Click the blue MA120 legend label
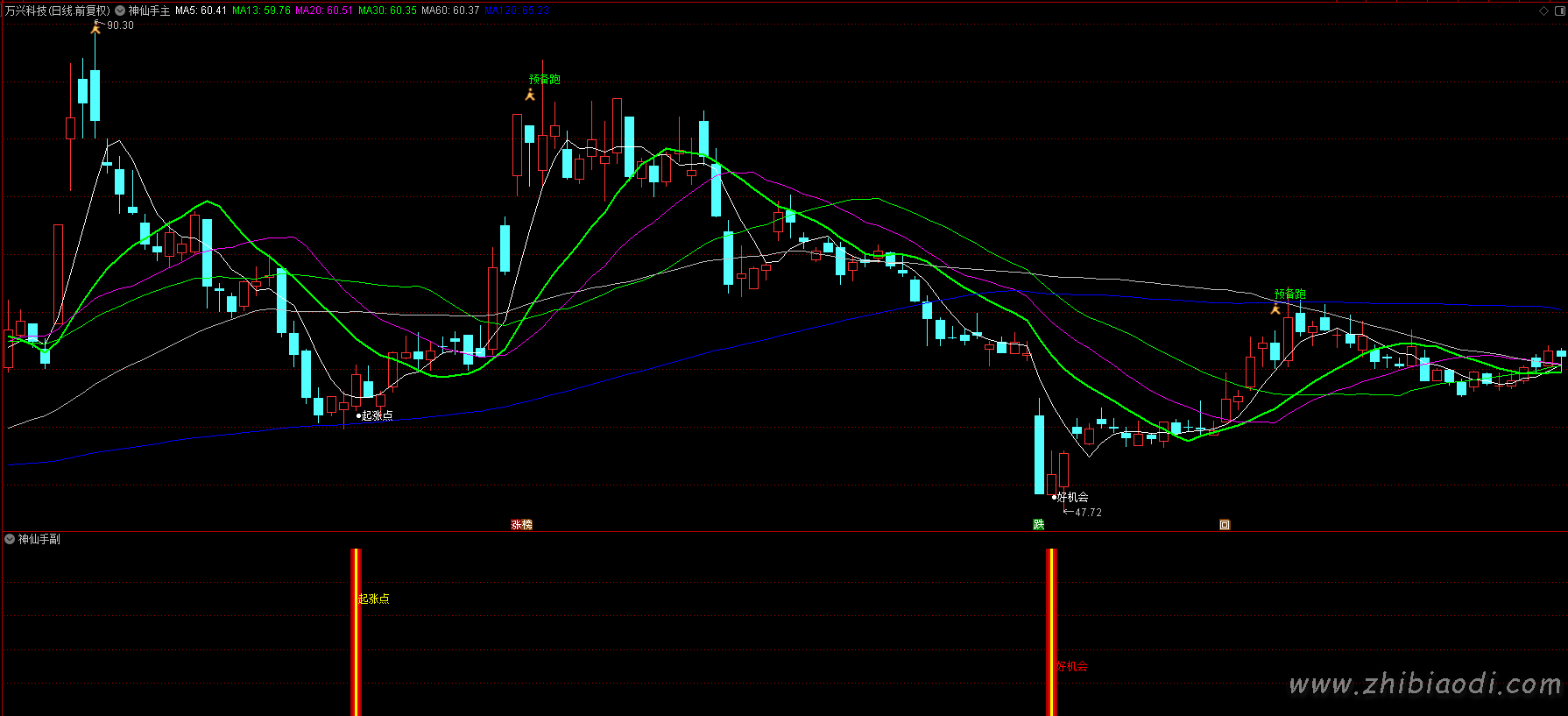 (x=516, y=11)
